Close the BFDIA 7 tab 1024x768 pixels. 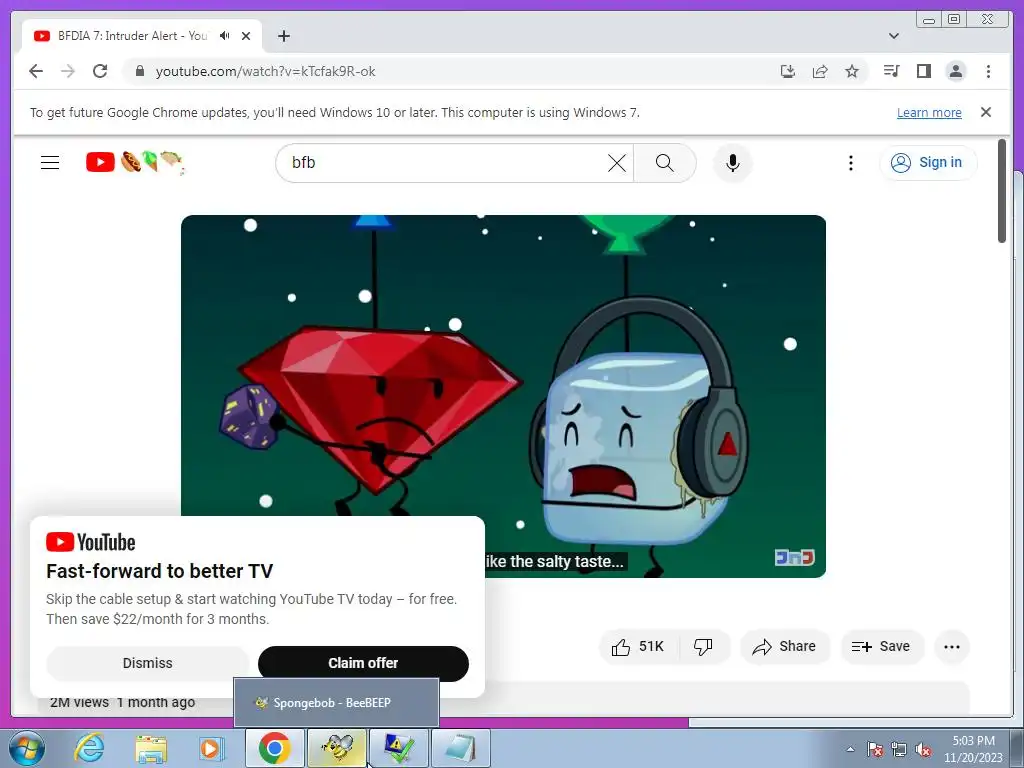pyautogui.click(x=246, y=36)
